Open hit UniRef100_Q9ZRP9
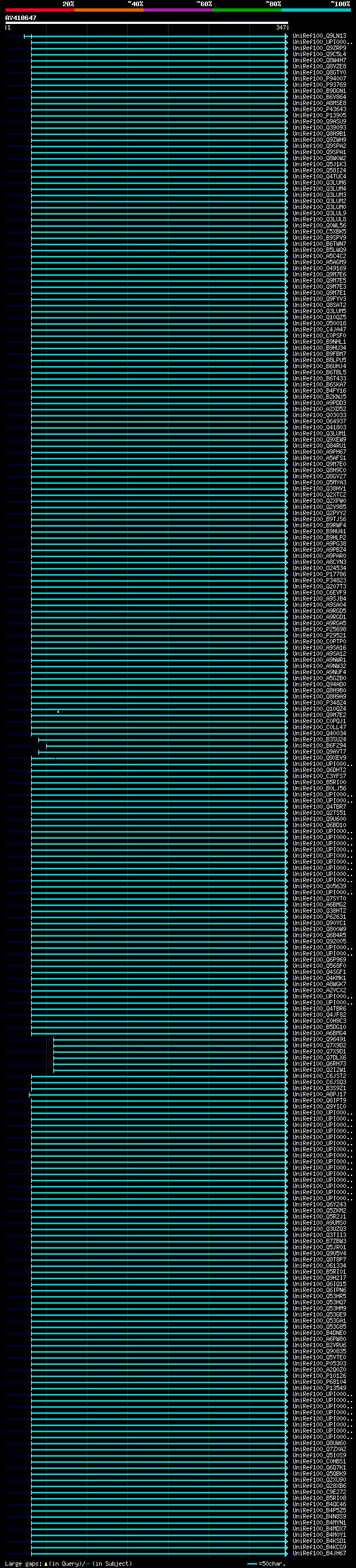The image size is (356, 1568). click(x=319, y=48)
